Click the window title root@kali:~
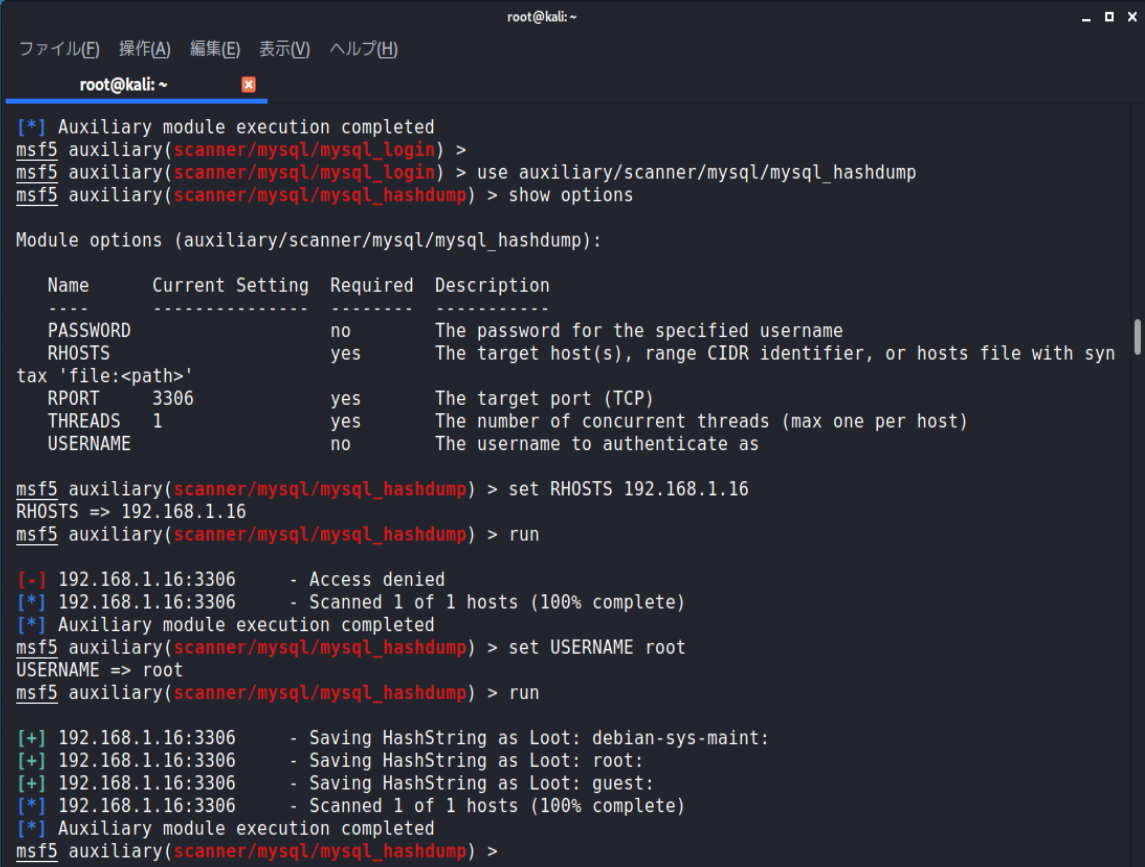Image resolution: width=1145 pixels, height=867 pixels. (x=542, y=17)
